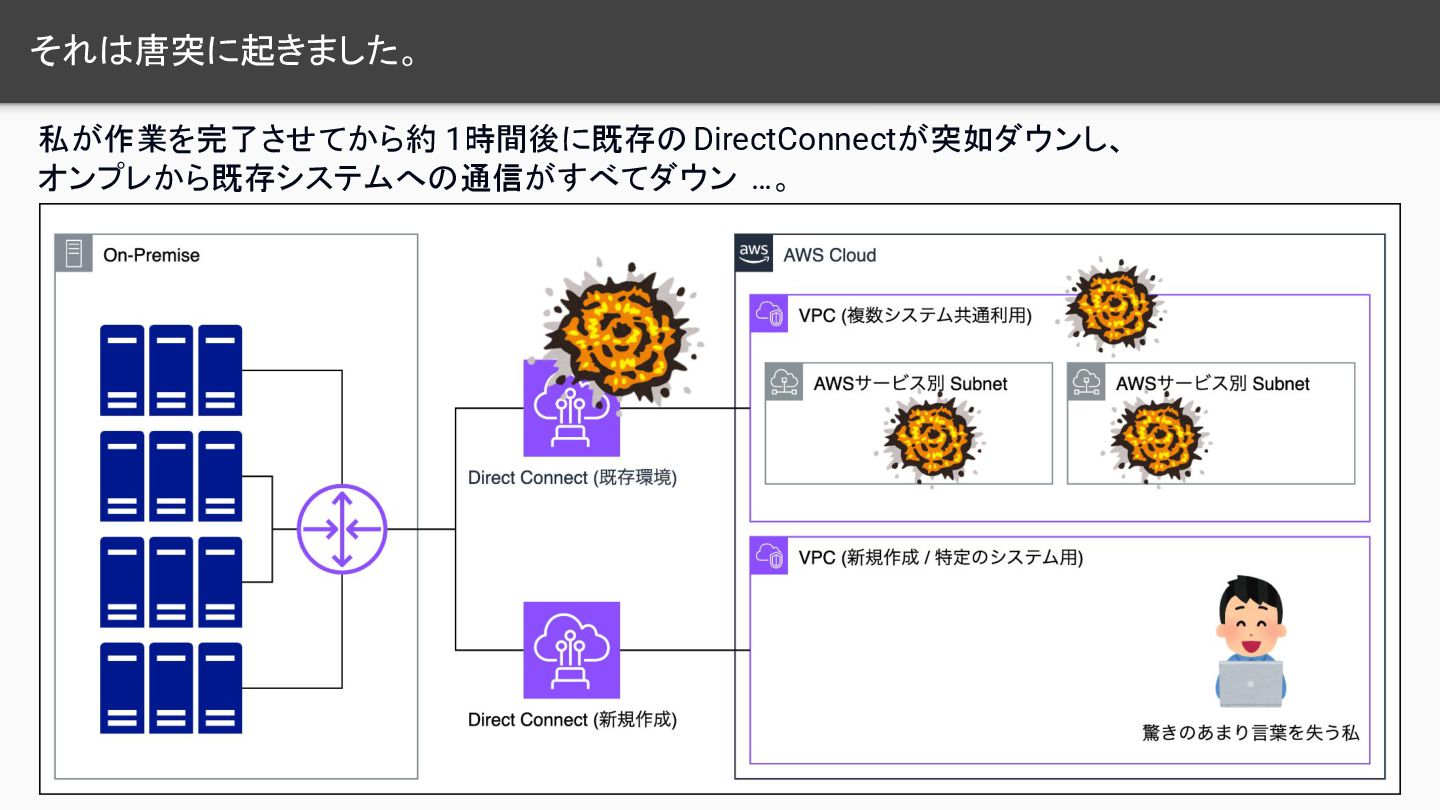Viewport: 1440px width, 810px height.
Task: Click the smiling person with laptop illustration
Action: (1250, 642)
